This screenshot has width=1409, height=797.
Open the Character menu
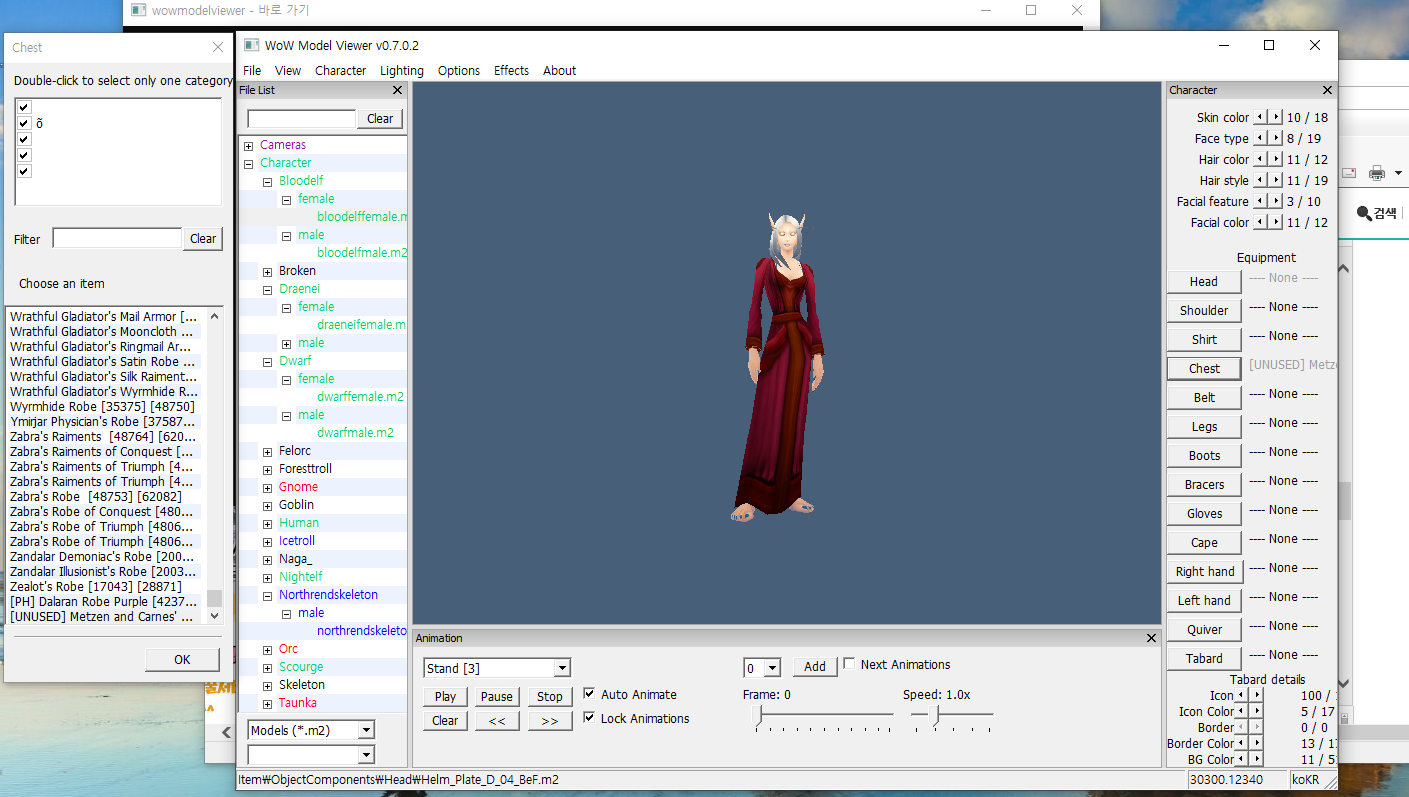click(x=340, y=71)
